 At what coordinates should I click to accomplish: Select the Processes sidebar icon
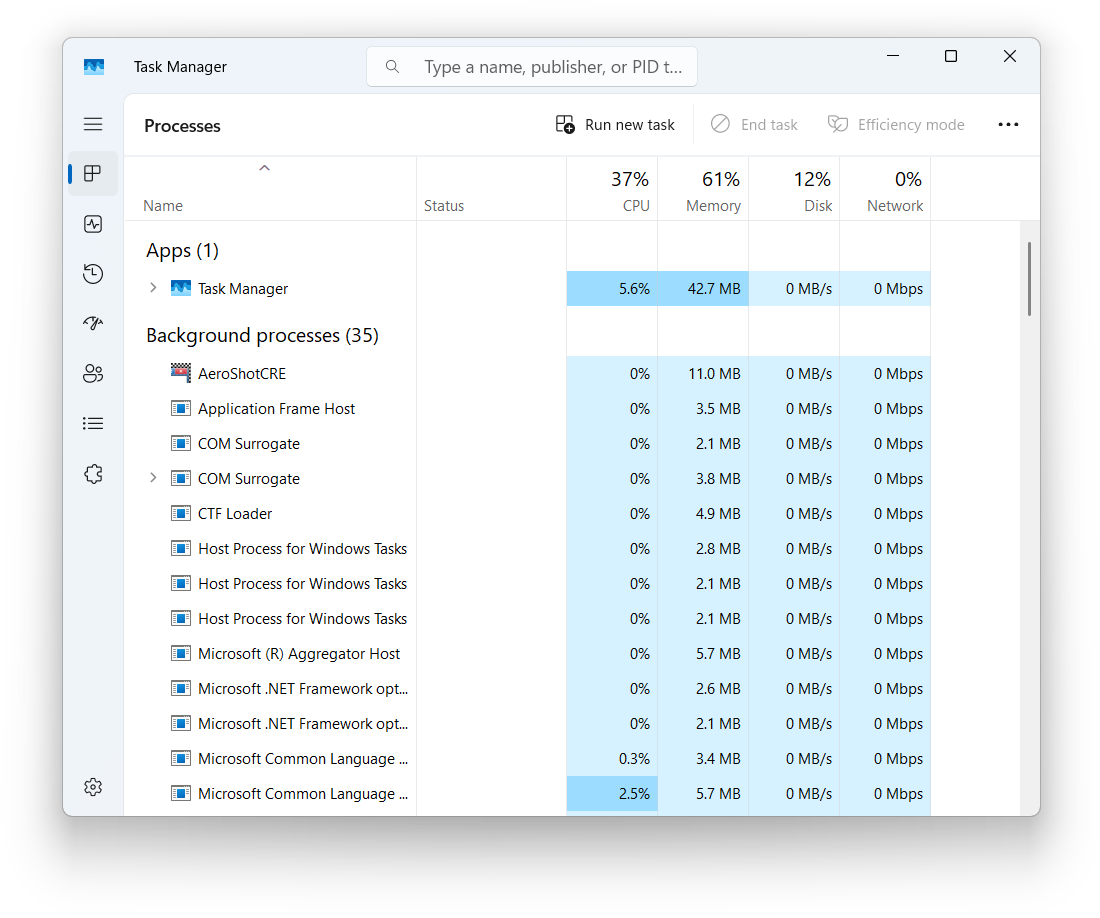point(93,173)
